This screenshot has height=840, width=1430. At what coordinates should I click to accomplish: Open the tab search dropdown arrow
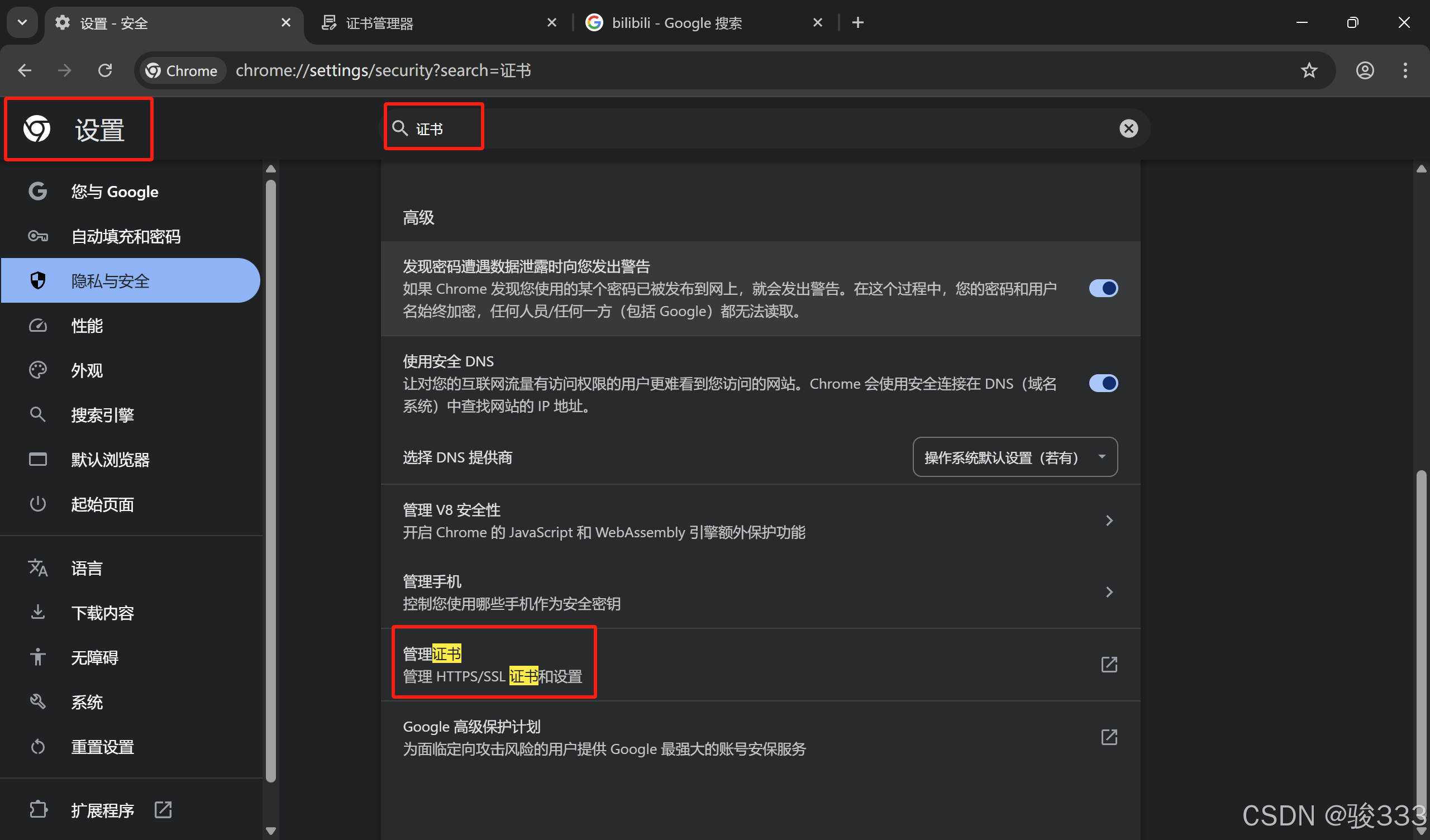[22, 23]
